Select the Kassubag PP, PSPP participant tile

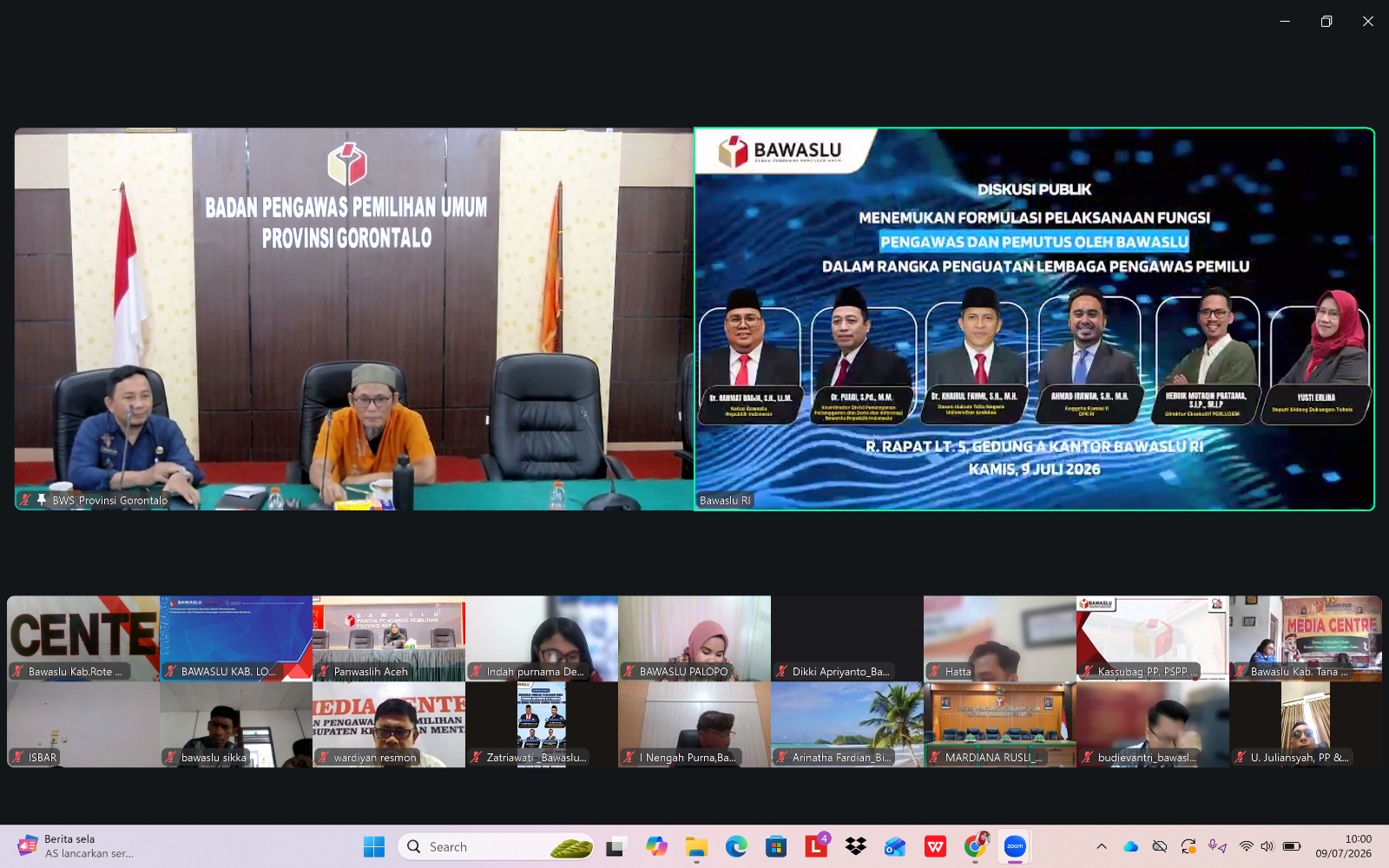coord(1153,638)
